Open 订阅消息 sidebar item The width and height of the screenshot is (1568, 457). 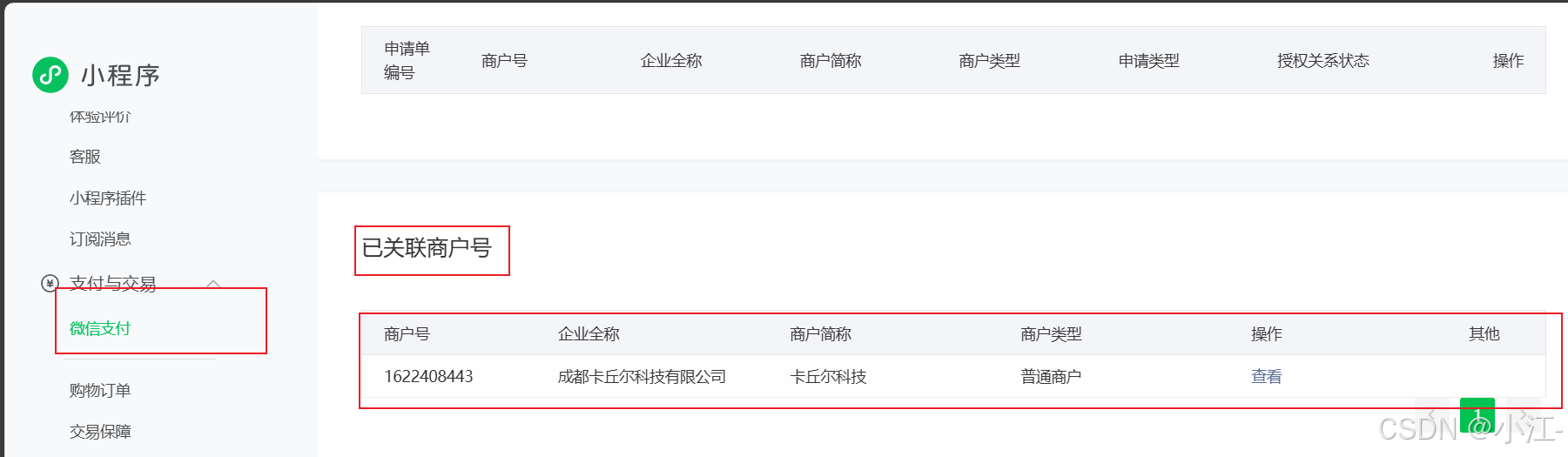point(100,239)
